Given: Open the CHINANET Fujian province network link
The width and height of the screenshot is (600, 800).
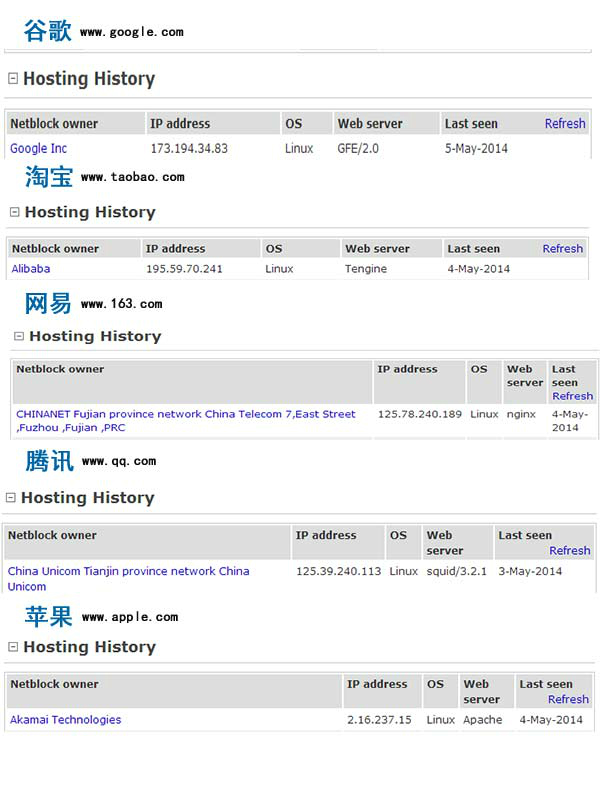Looking at the screenshot, I should (x=185, y=421).
